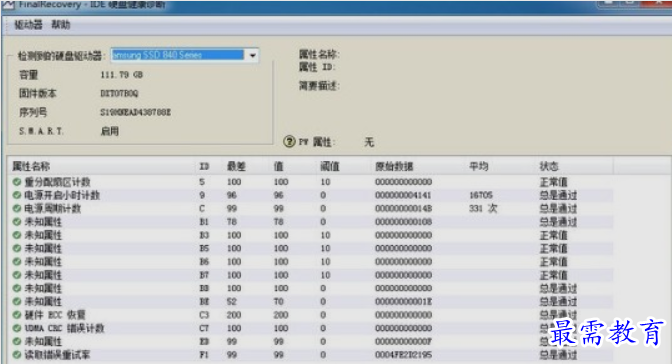Click the 阈值 column header

point(330,166)
